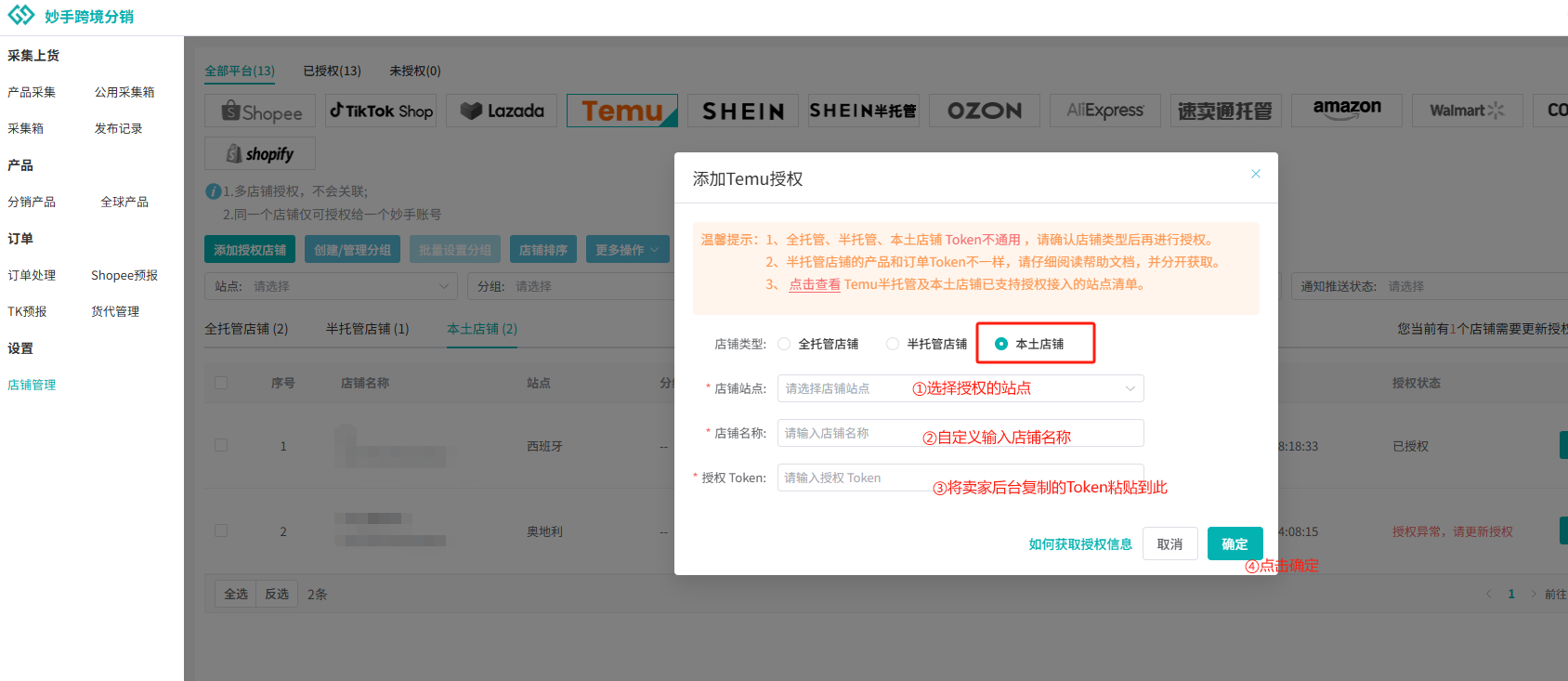The width and height of the screenshot is (1568, 681).
Task: Open 公用采集箱 in sidebar
Action: [x=124, y=92]
